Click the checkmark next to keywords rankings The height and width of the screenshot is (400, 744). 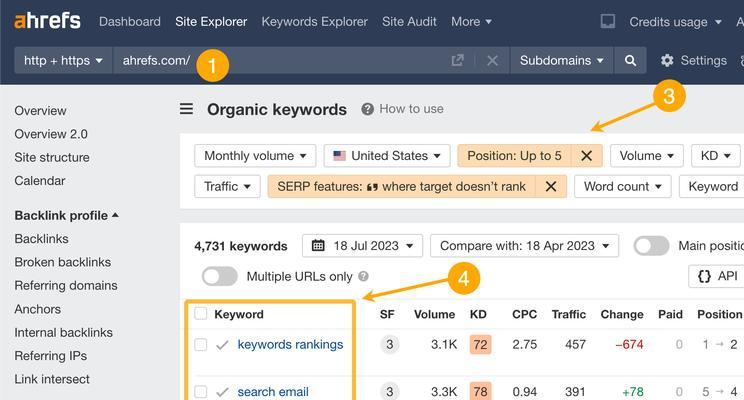(222, 345)
